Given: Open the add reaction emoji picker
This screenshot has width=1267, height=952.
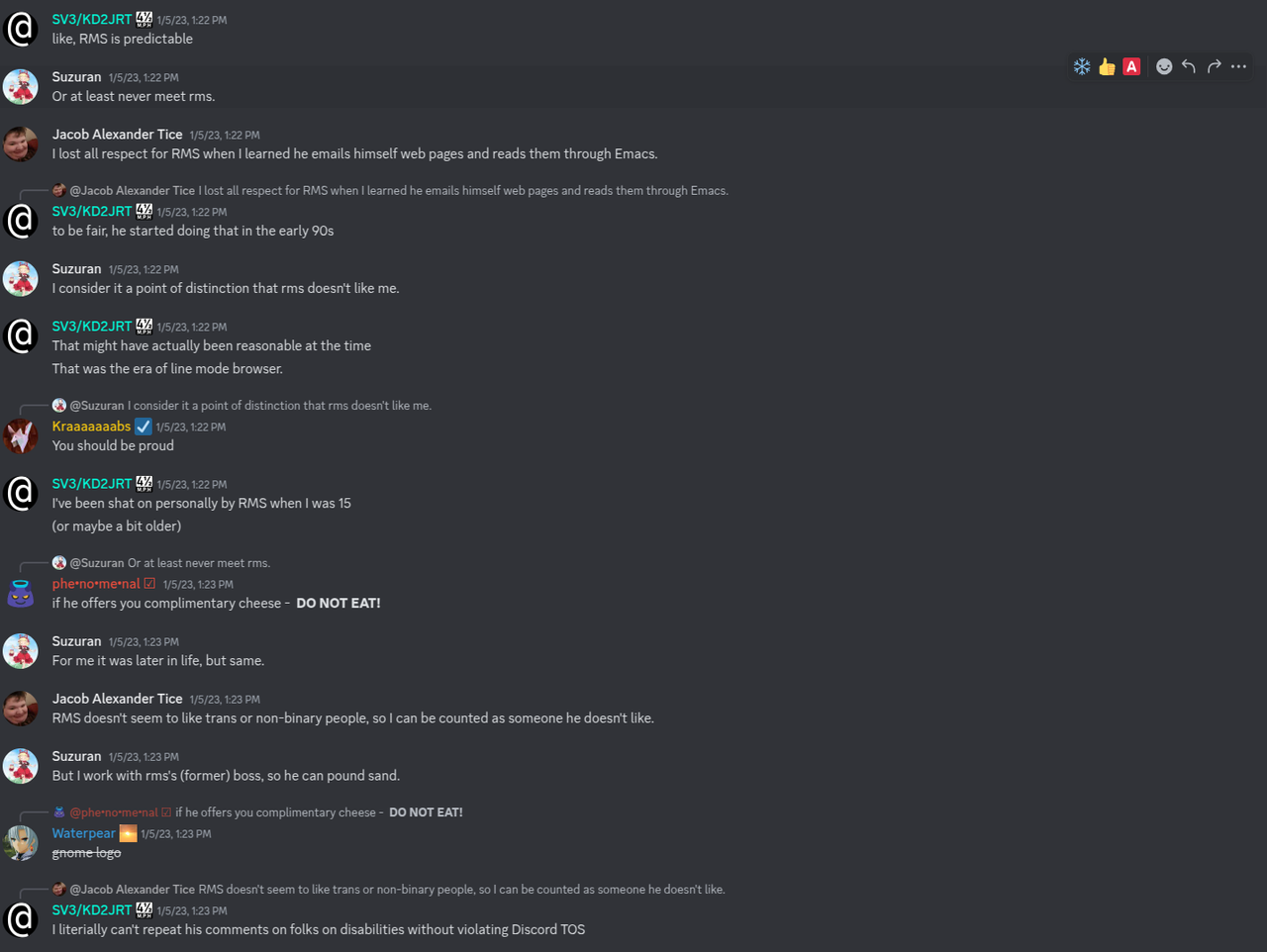Looking at the screenshot, I should pyautogui.click(x=1164, y=66).
